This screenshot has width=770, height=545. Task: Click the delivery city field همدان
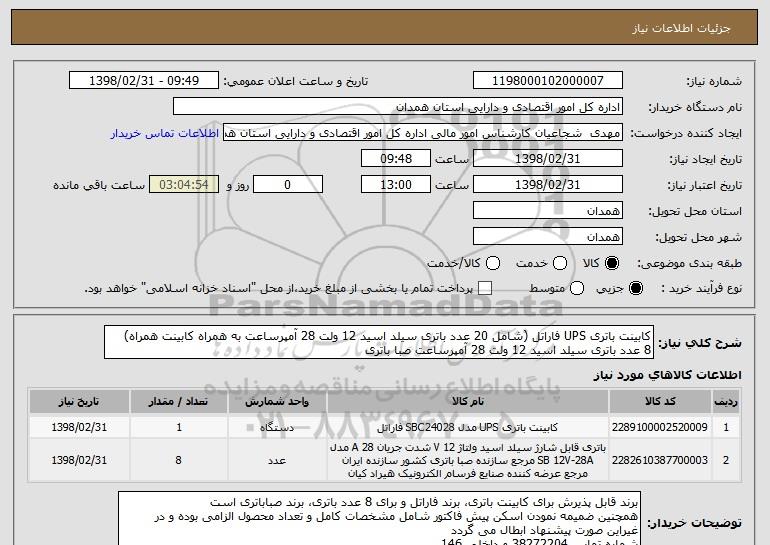coord(548,237)
